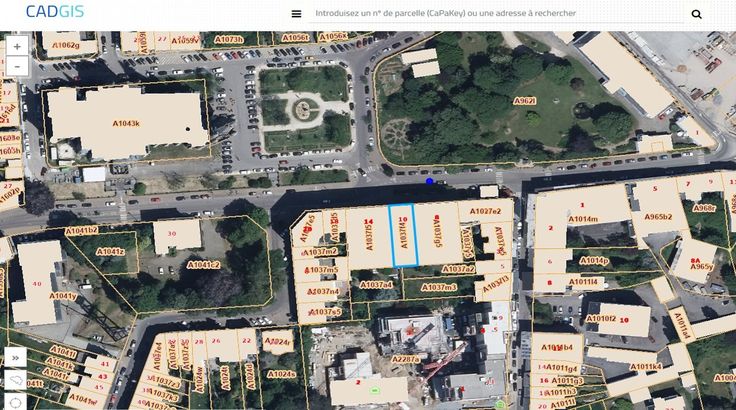
Task: Select parcel A2287a construction site
Action: (406, 358)
